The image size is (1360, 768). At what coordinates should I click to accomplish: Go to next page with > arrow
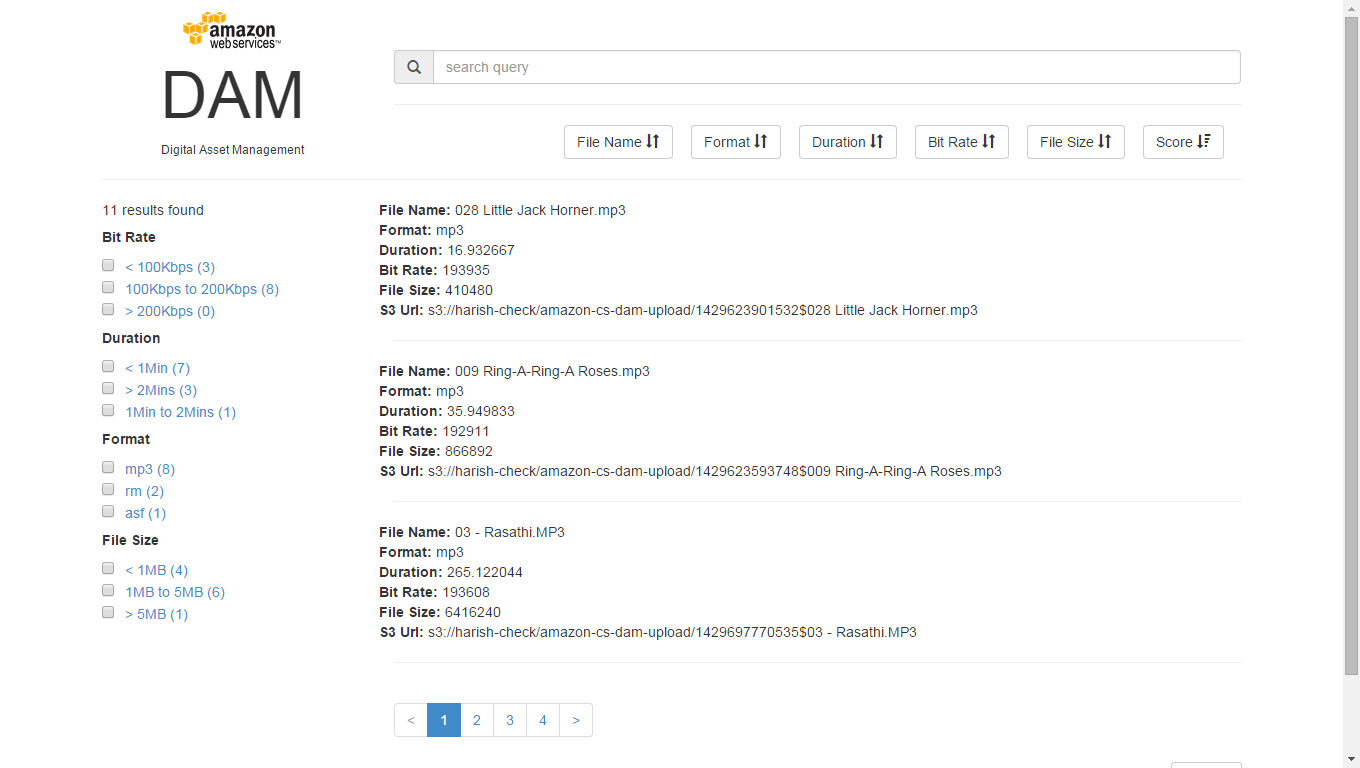(x=576, y=720)
